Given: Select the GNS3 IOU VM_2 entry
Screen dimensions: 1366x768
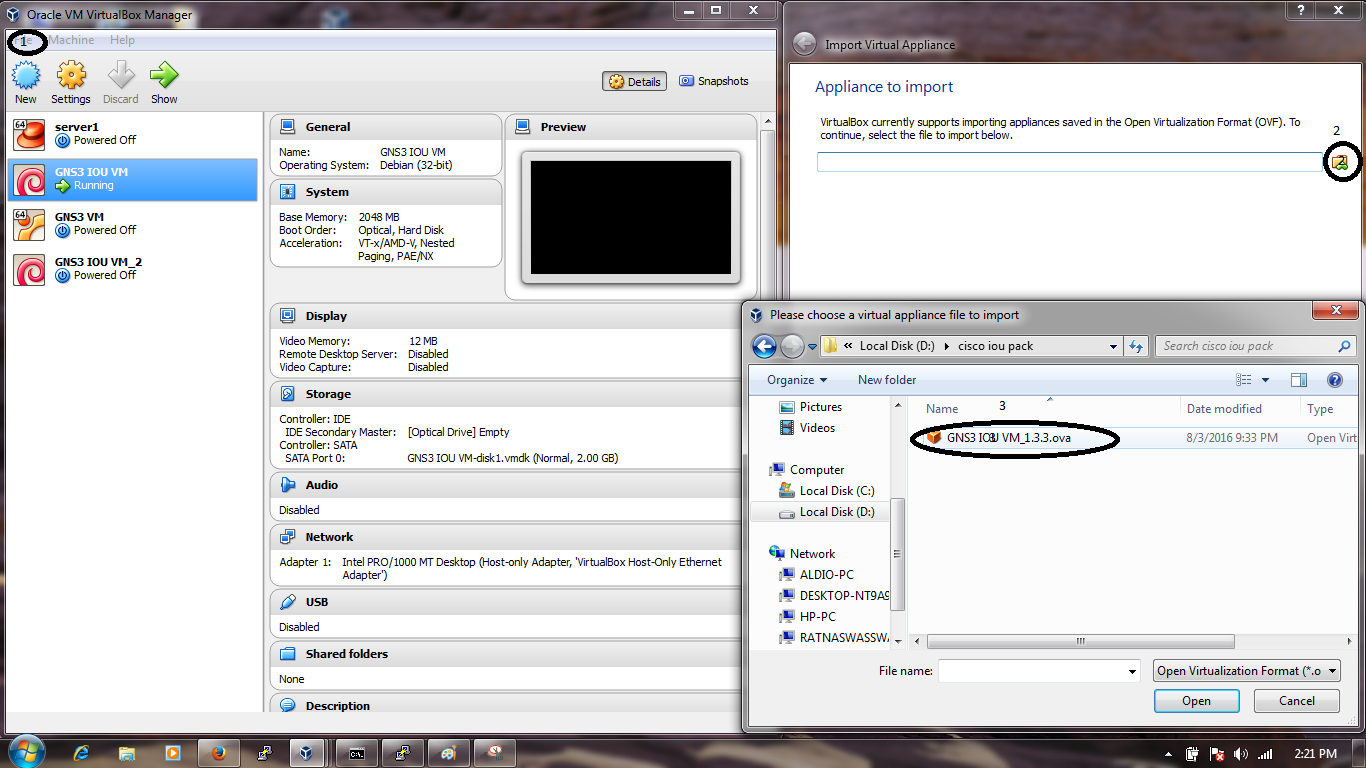Looking at the screenshot, I should (132, 269).
